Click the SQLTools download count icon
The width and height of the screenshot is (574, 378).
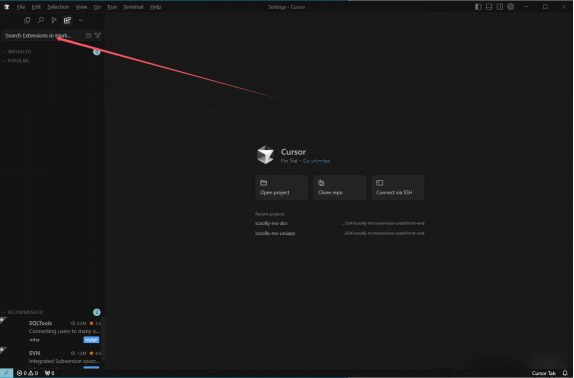[73, 323]
